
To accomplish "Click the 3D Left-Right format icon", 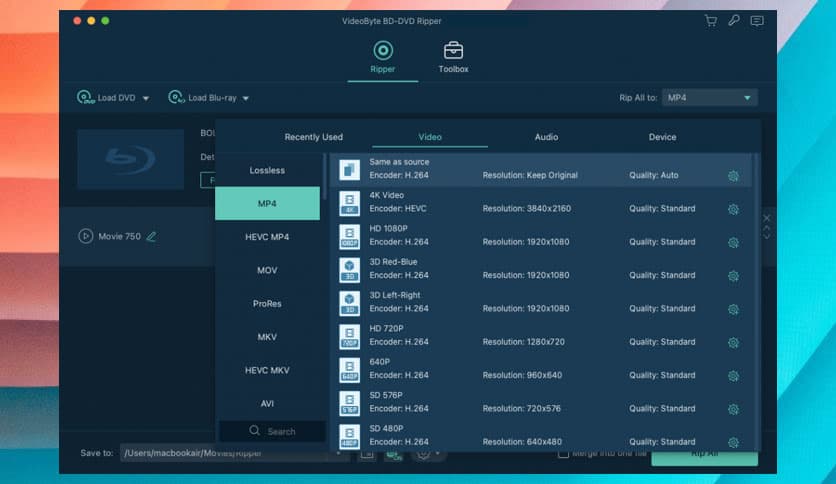I will point(349,303).
